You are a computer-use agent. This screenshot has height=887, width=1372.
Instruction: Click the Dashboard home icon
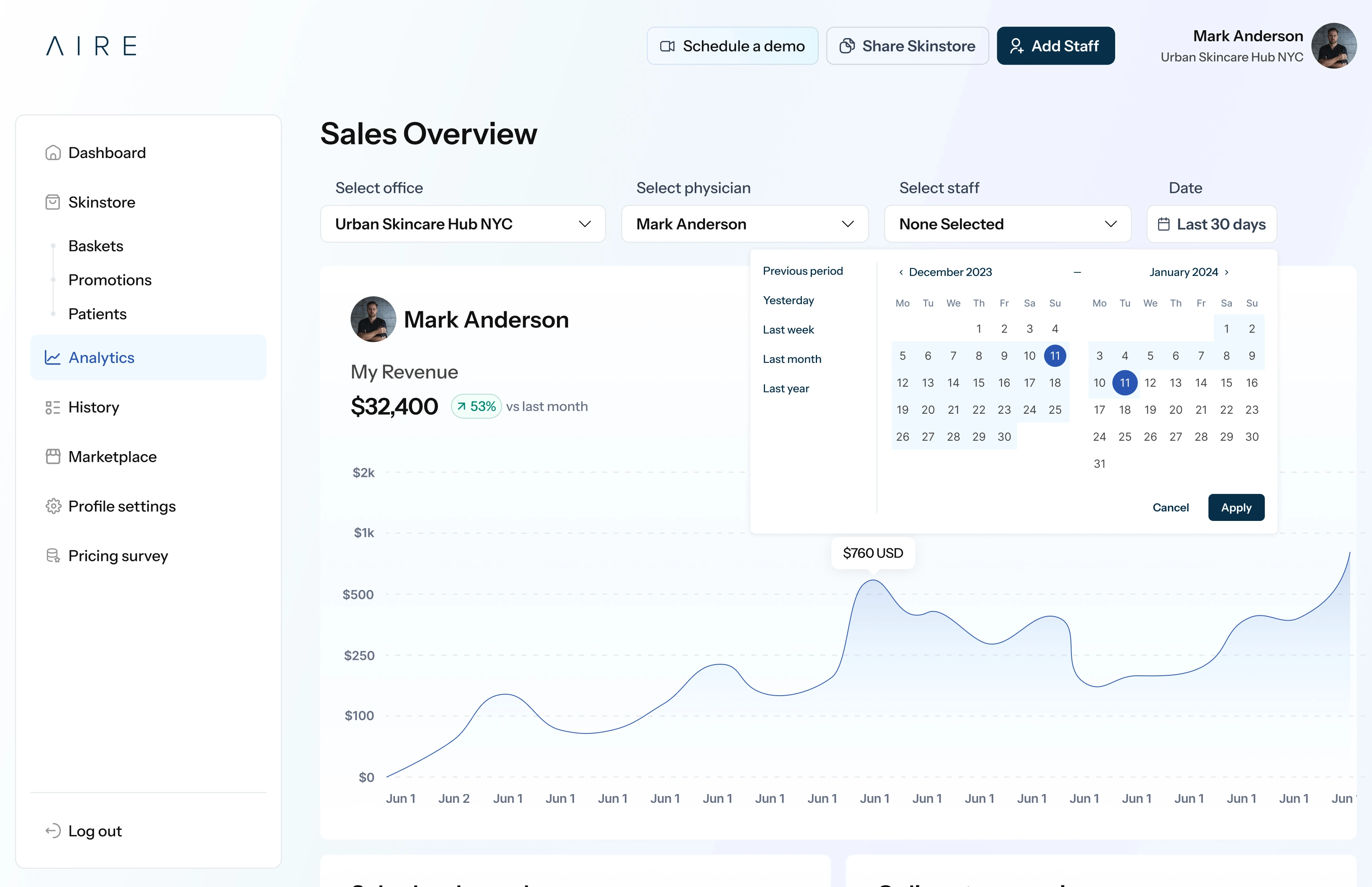(53, 152)
